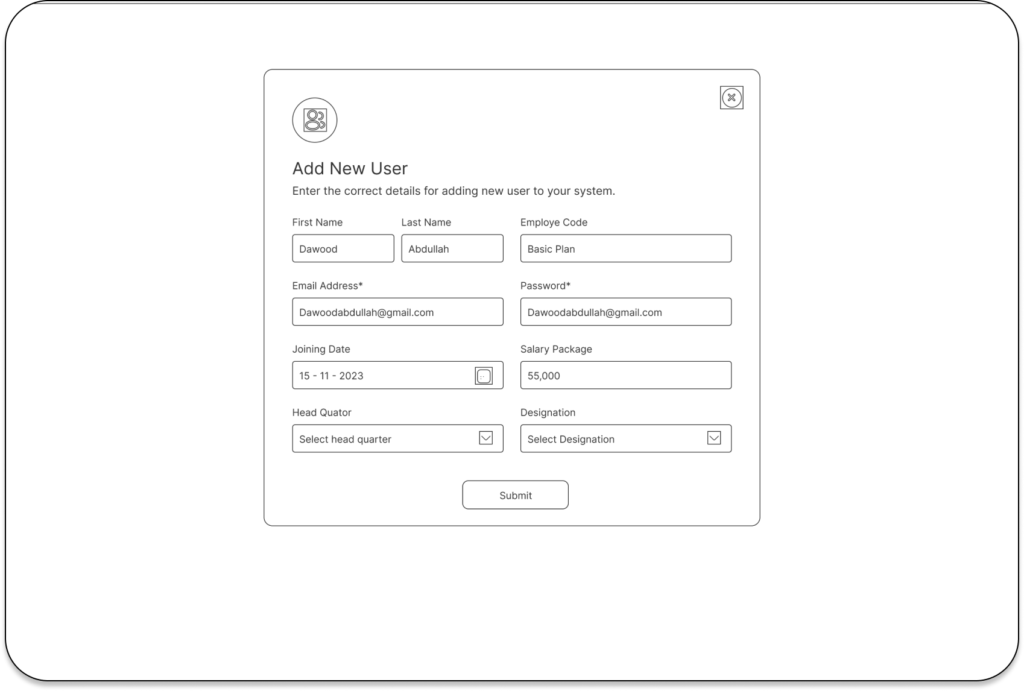Focus the Last Name field containing Abdullah

tap(452, 249)
